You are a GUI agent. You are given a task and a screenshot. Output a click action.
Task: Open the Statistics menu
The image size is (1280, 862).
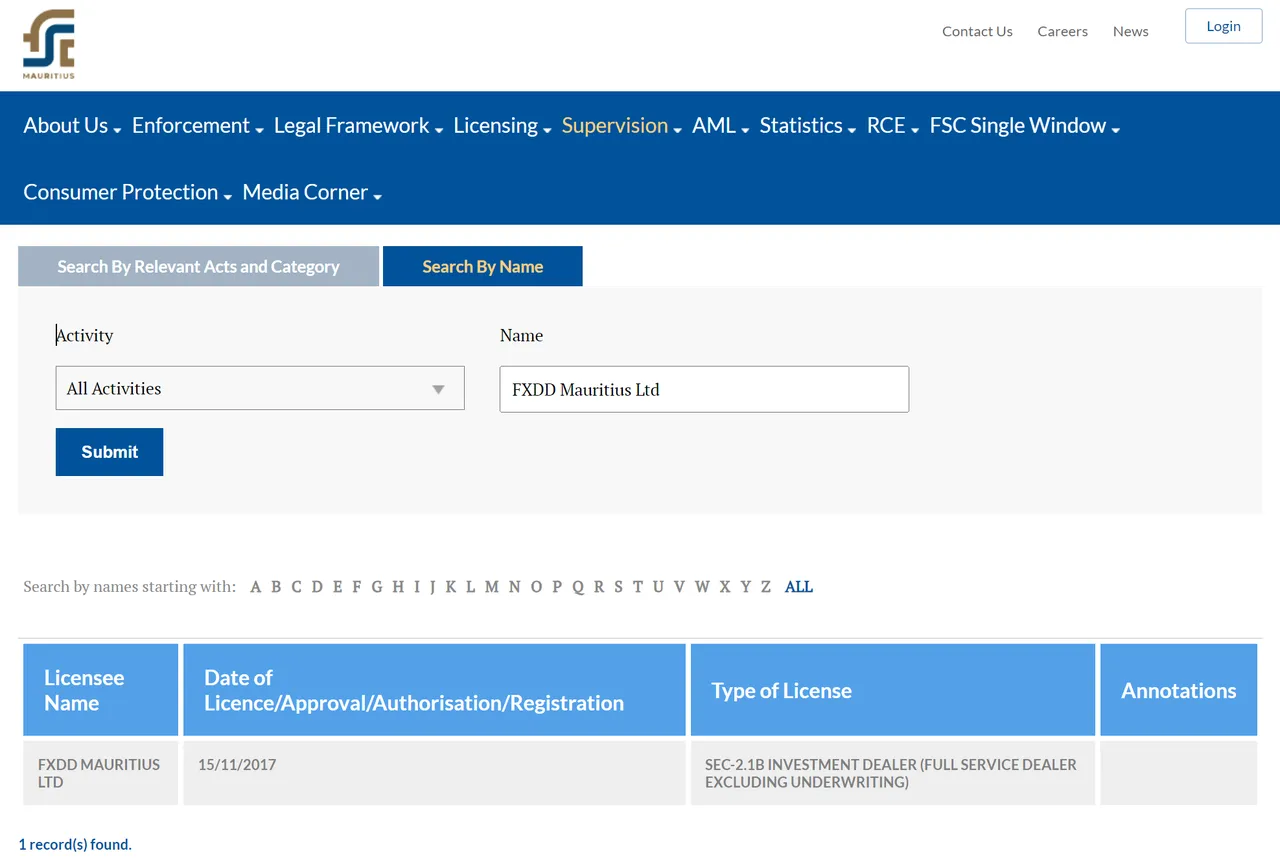(x=807, y=125)
